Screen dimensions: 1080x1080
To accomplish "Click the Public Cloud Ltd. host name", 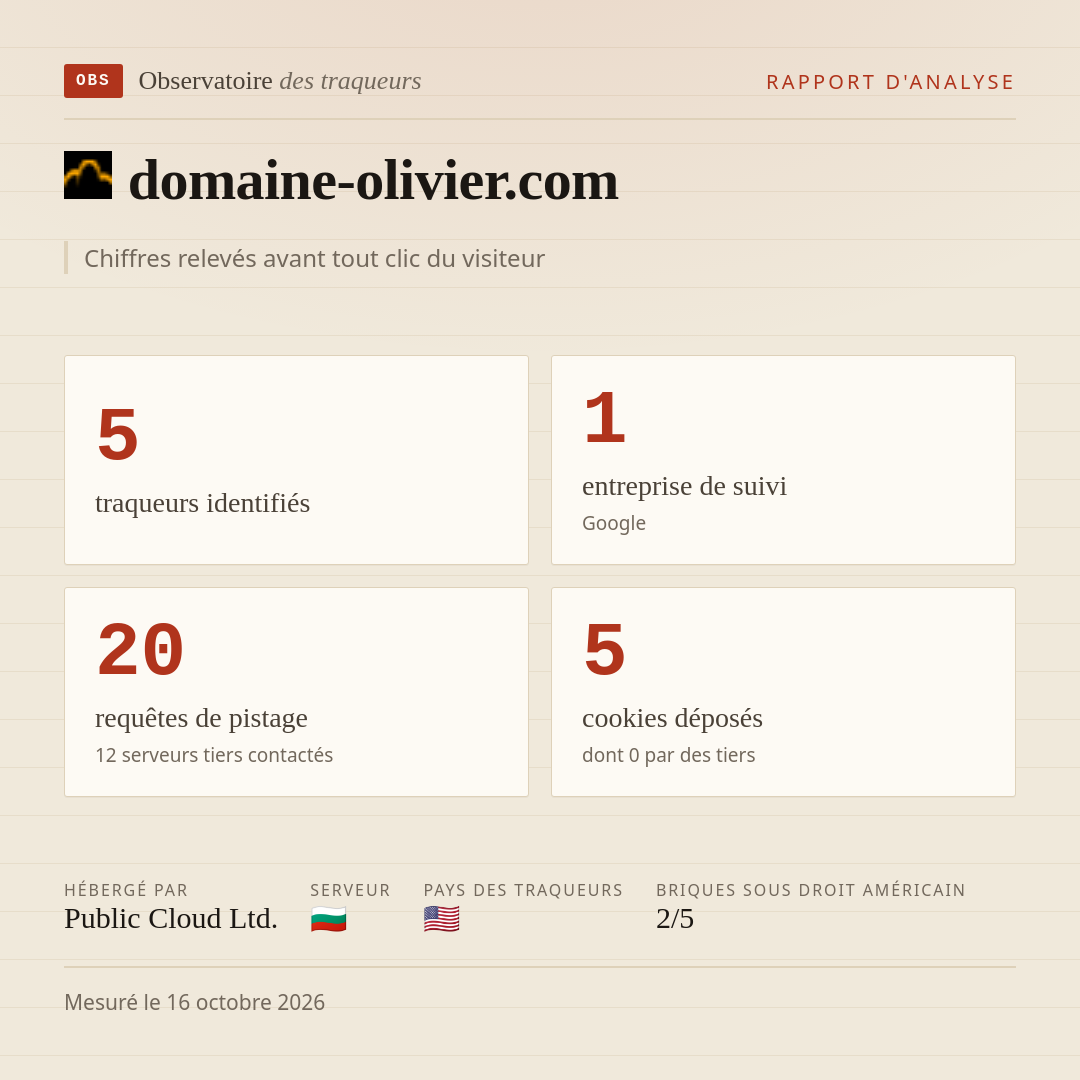I will coord(171,919).
